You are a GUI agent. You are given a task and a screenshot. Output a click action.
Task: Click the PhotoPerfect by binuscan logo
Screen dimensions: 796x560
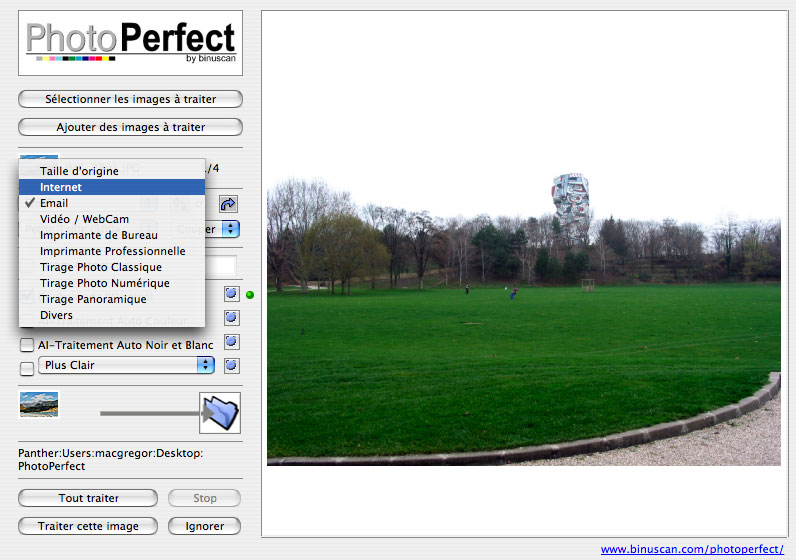[130, 43]
